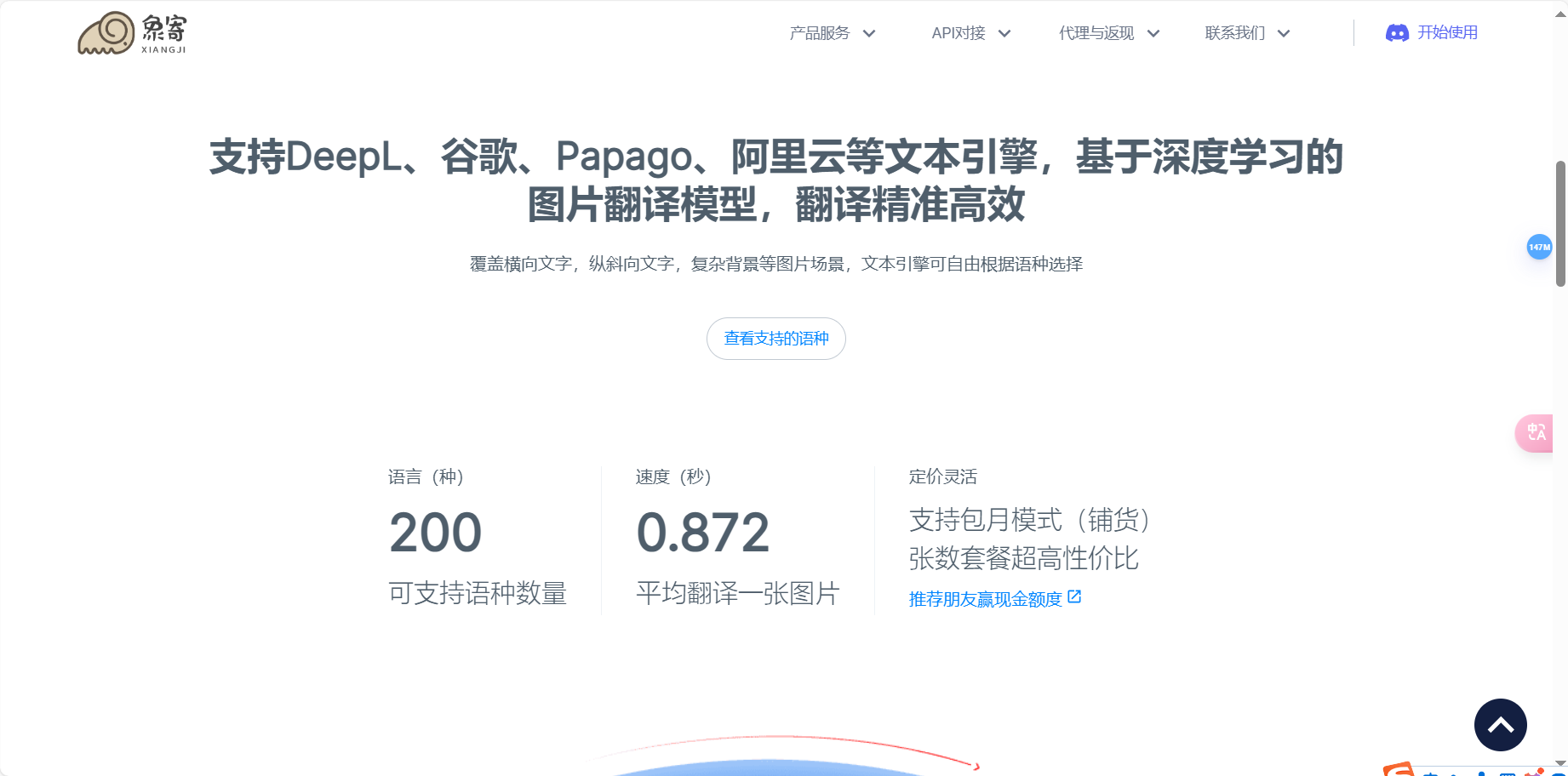Expand the 产品服务 dropdown chevron
This screenshot has width=1568, height=776.
tap(870, 33)
